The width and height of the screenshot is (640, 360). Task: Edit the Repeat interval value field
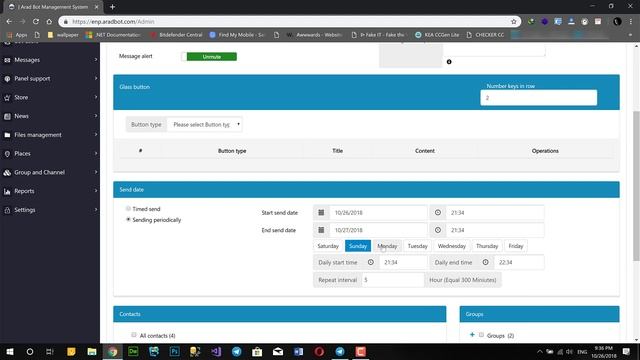coord(393,280)
